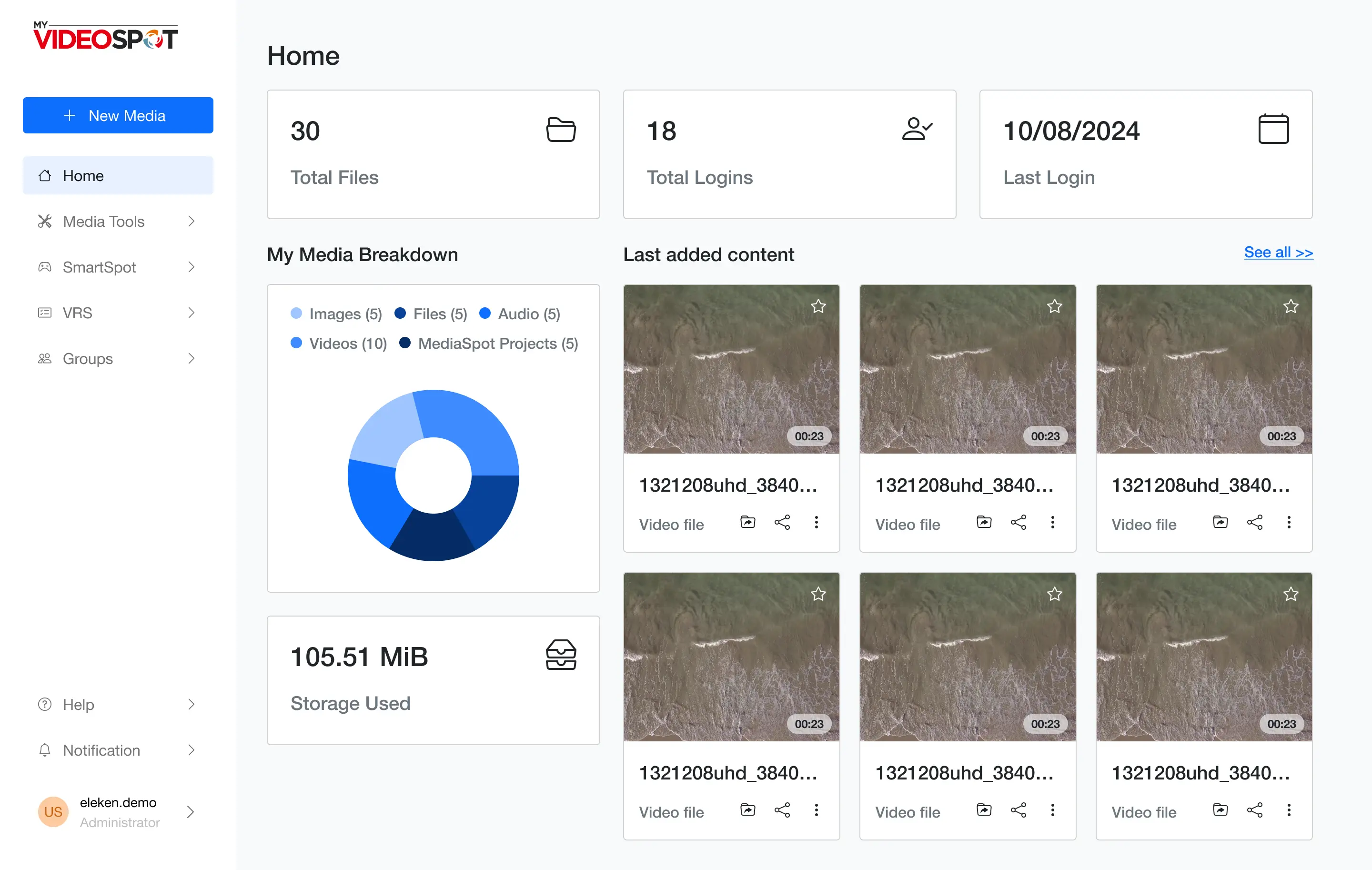
Task: Toggle star on top-right video thumbnail
Action: coord(1291,306)
